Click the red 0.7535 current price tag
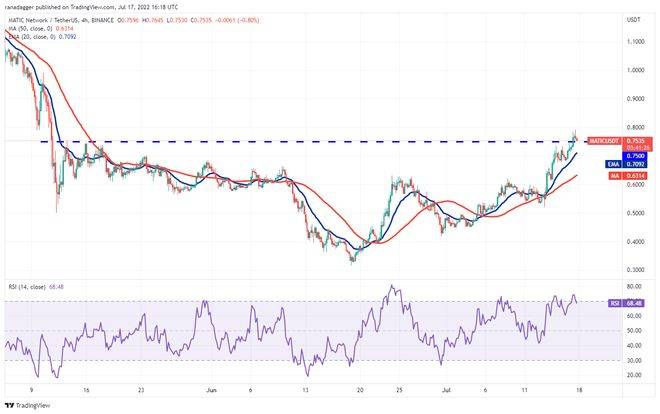Image resolution: width=660 pixels, height=414 pixels. click(x=636, y=141)
